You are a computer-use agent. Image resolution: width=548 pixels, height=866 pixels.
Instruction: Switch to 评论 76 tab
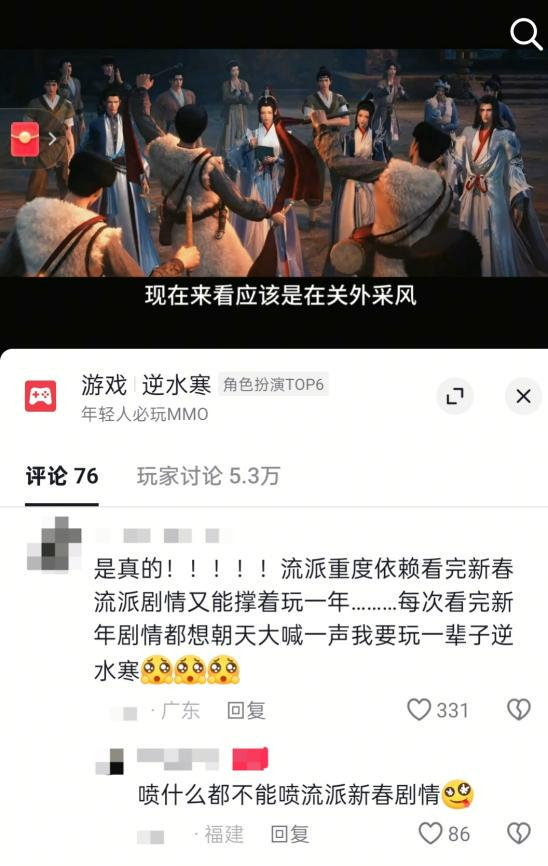click(x=62, y=476)
